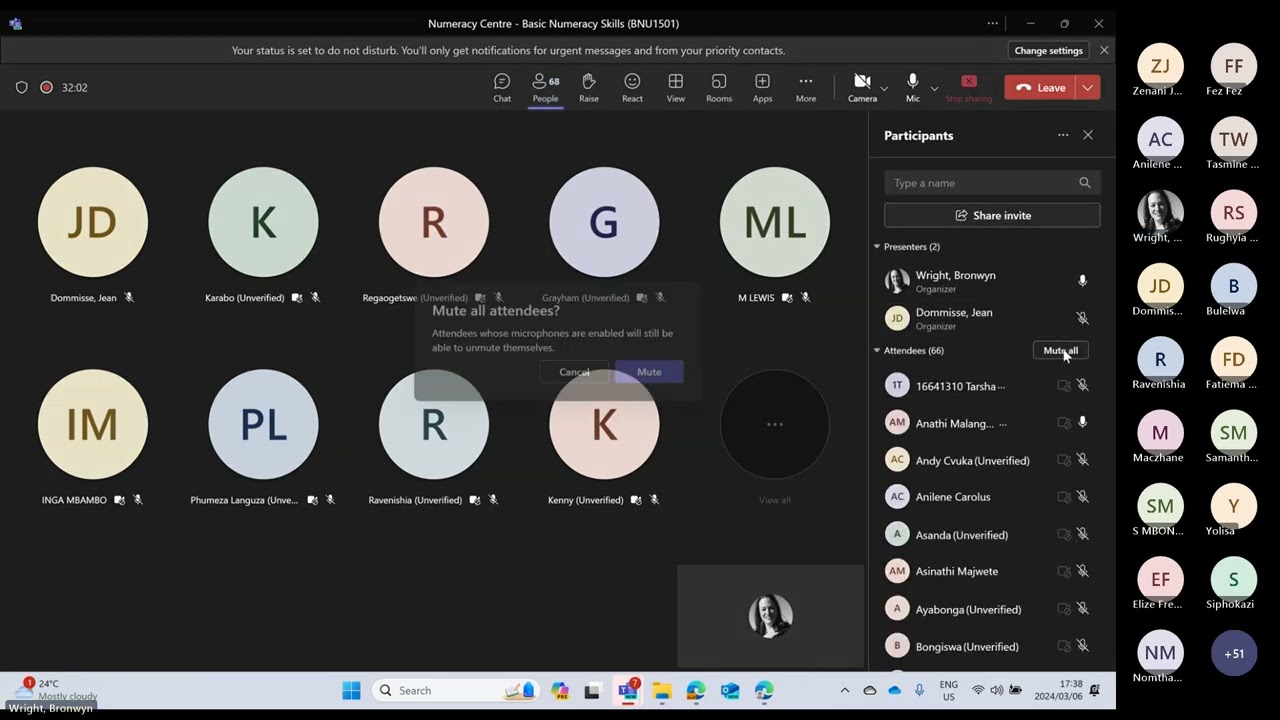This screenshot has width=1280, height=720.
Task: Open breakout Rooms
Action: pos(719,87)
